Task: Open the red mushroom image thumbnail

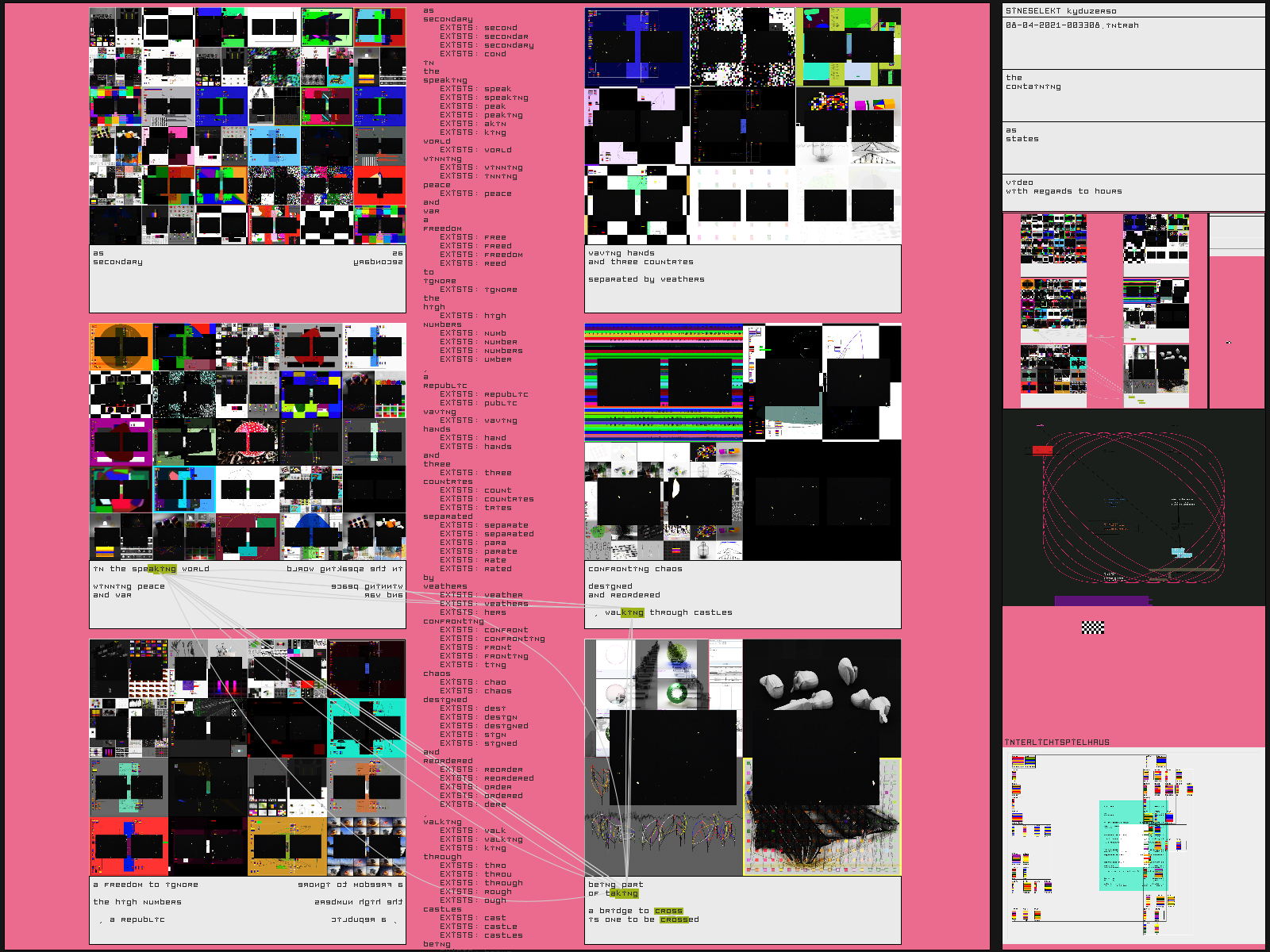Action: point(248,441)
